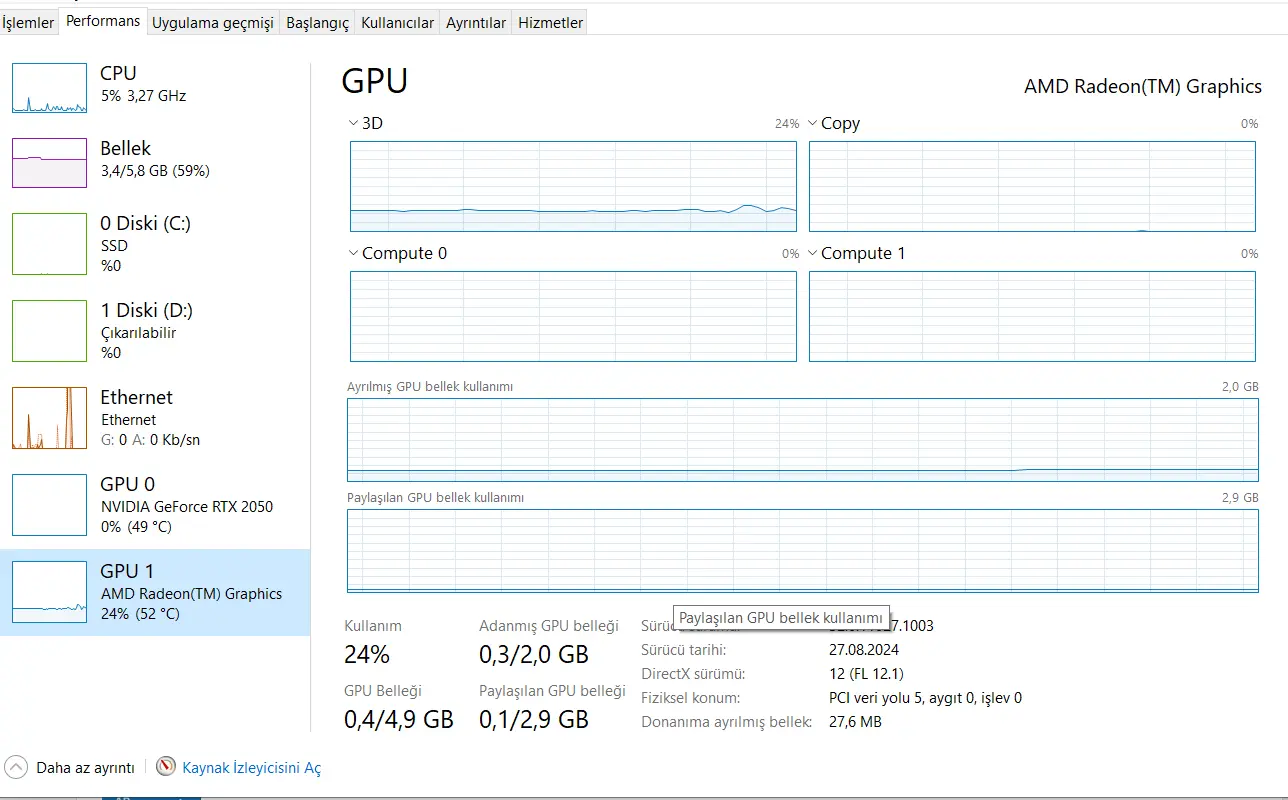Screen dimensions: 1288x800
Task: Click the Paylaşılan GPU bellek kullanımı graph
Action: (803, 551)
